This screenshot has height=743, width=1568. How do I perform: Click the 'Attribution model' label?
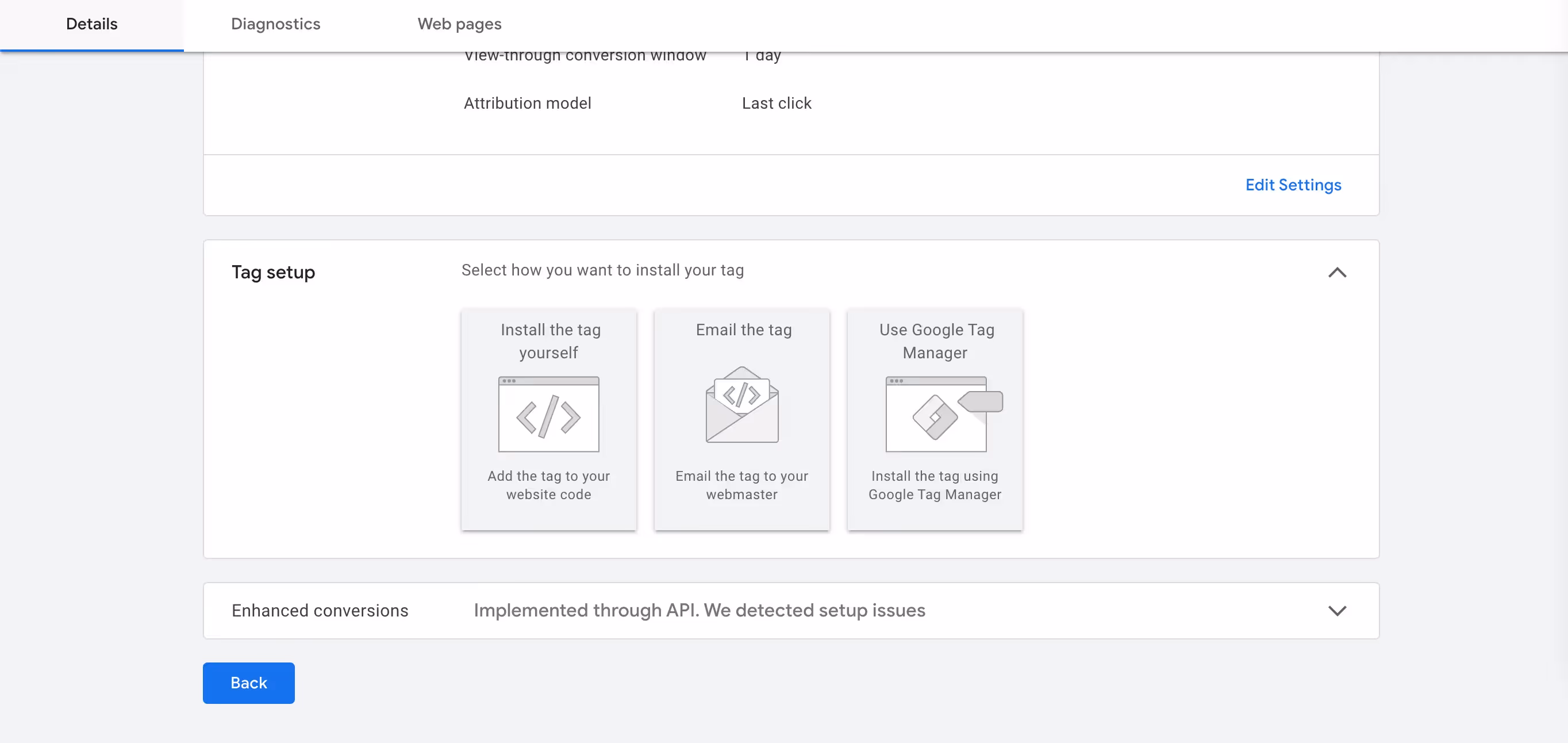click(527, 104)
